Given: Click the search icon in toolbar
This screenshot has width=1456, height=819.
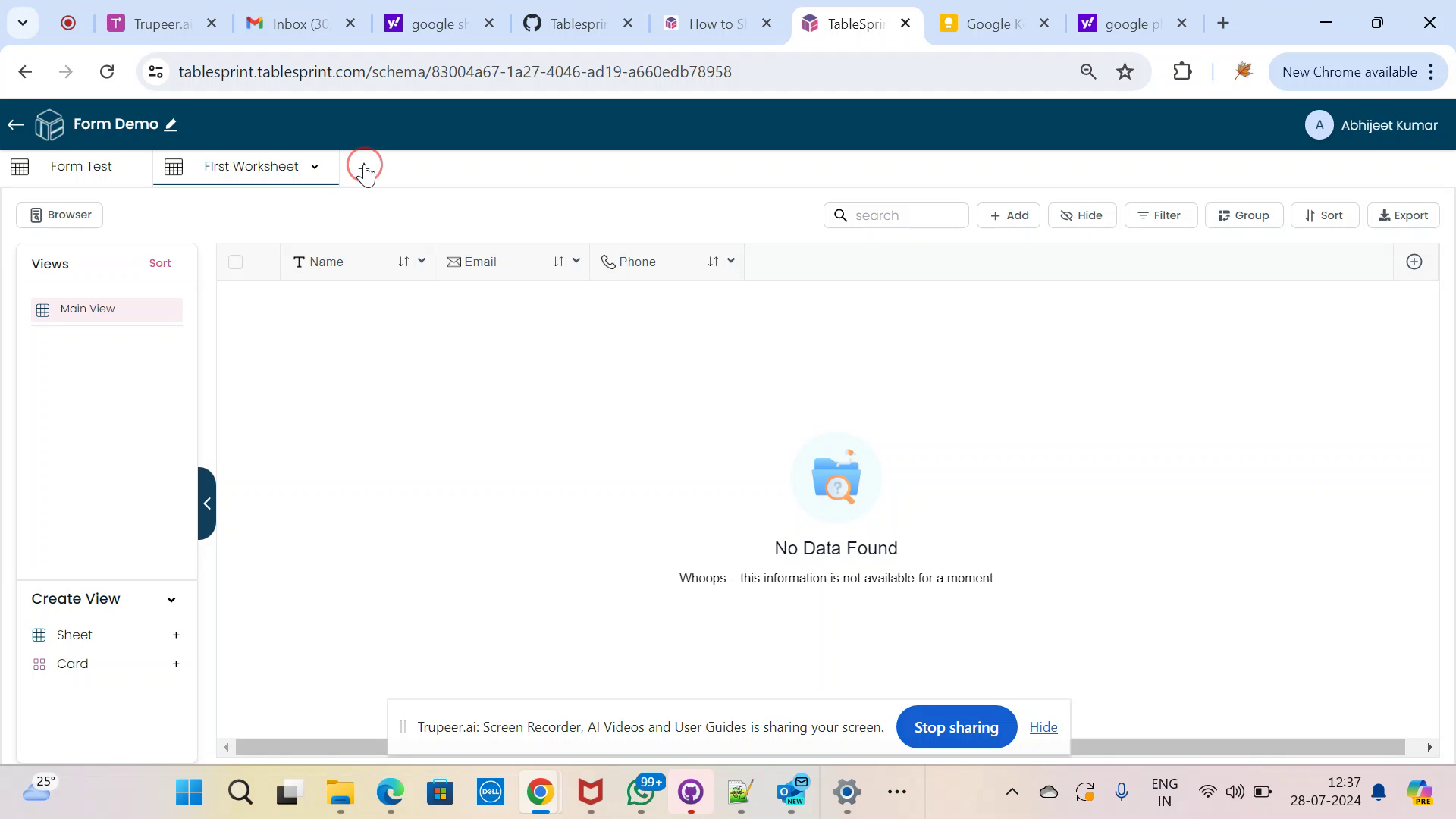Looking at the screenshot, I should click(x=841, y=215).
